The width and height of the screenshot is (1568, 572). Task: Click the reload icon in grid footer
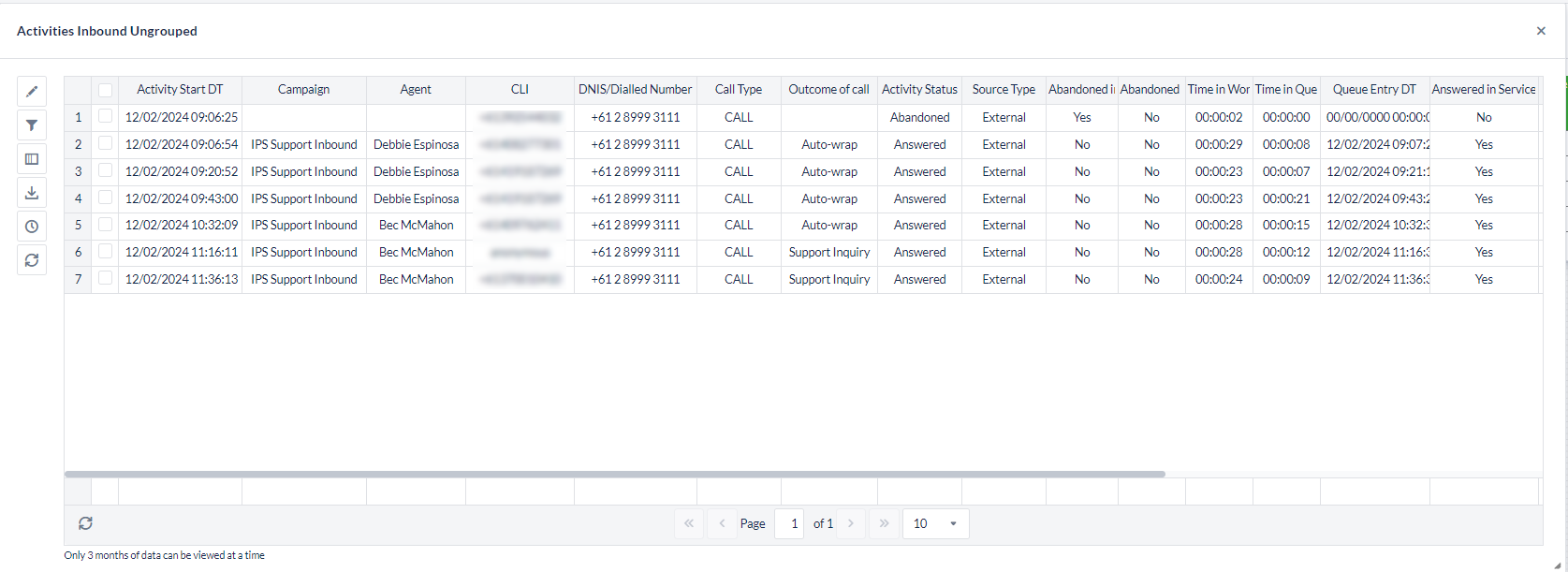85,523
